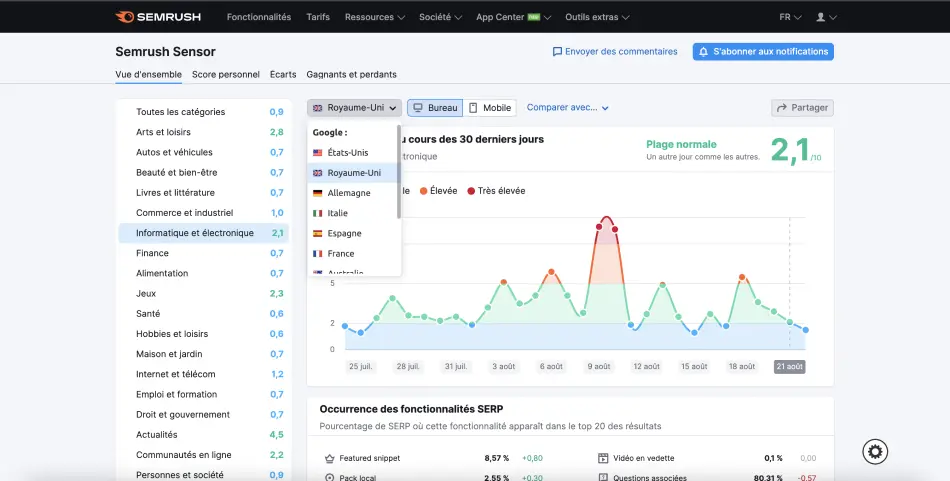Viewport: 950px width, 481px height.
Task: Click the share arrow icon on Partager
Action: coord(782,108)
